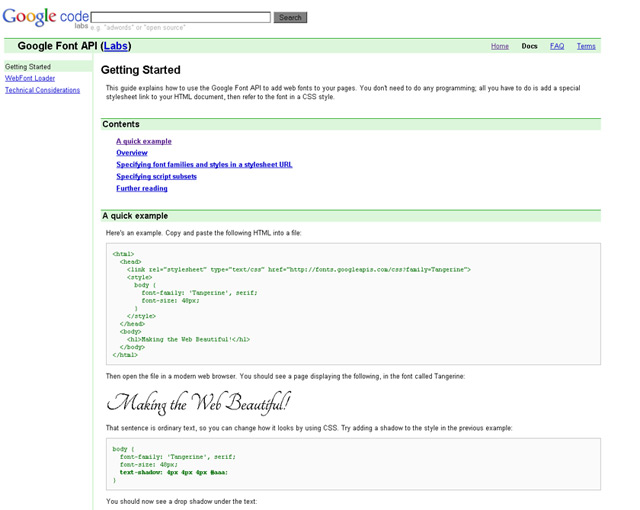Open Technical Considerations in the sidebar
Viewport: 640px width, 510px height.
pyautogui.click(x=42, y=90)
